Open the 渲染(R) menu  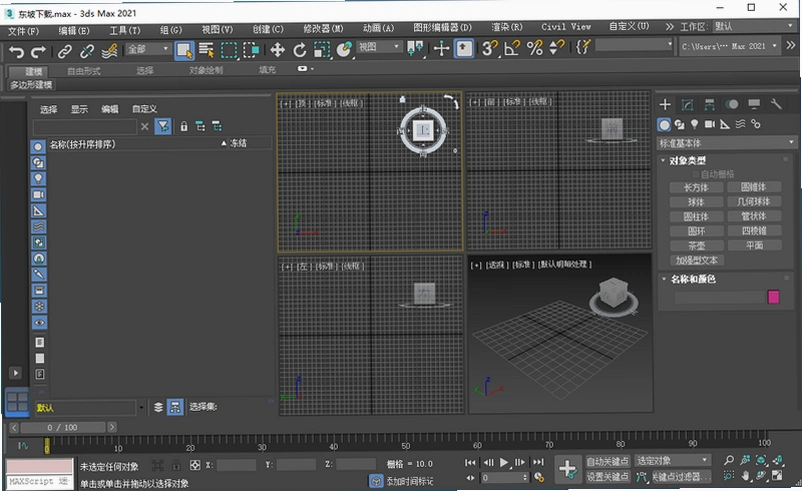coord(506,27)
